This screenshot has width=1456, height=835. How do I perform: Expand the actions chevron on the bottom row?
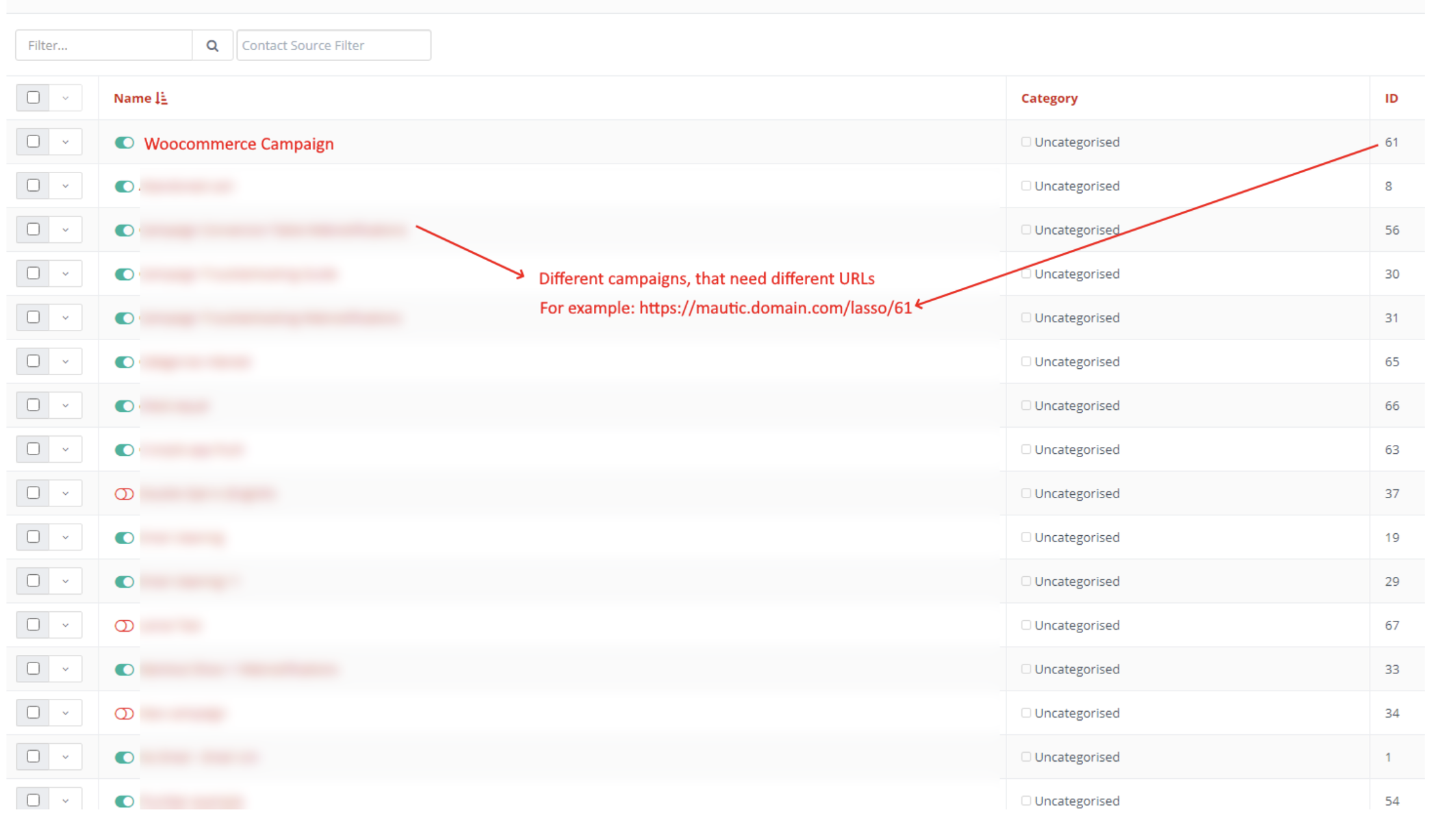(66, 799)
